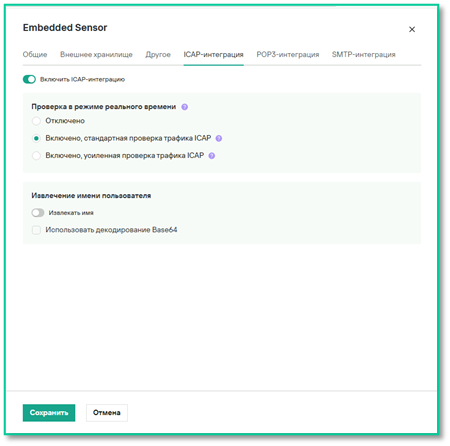Open the Внешнее хранилище tab

96,54
